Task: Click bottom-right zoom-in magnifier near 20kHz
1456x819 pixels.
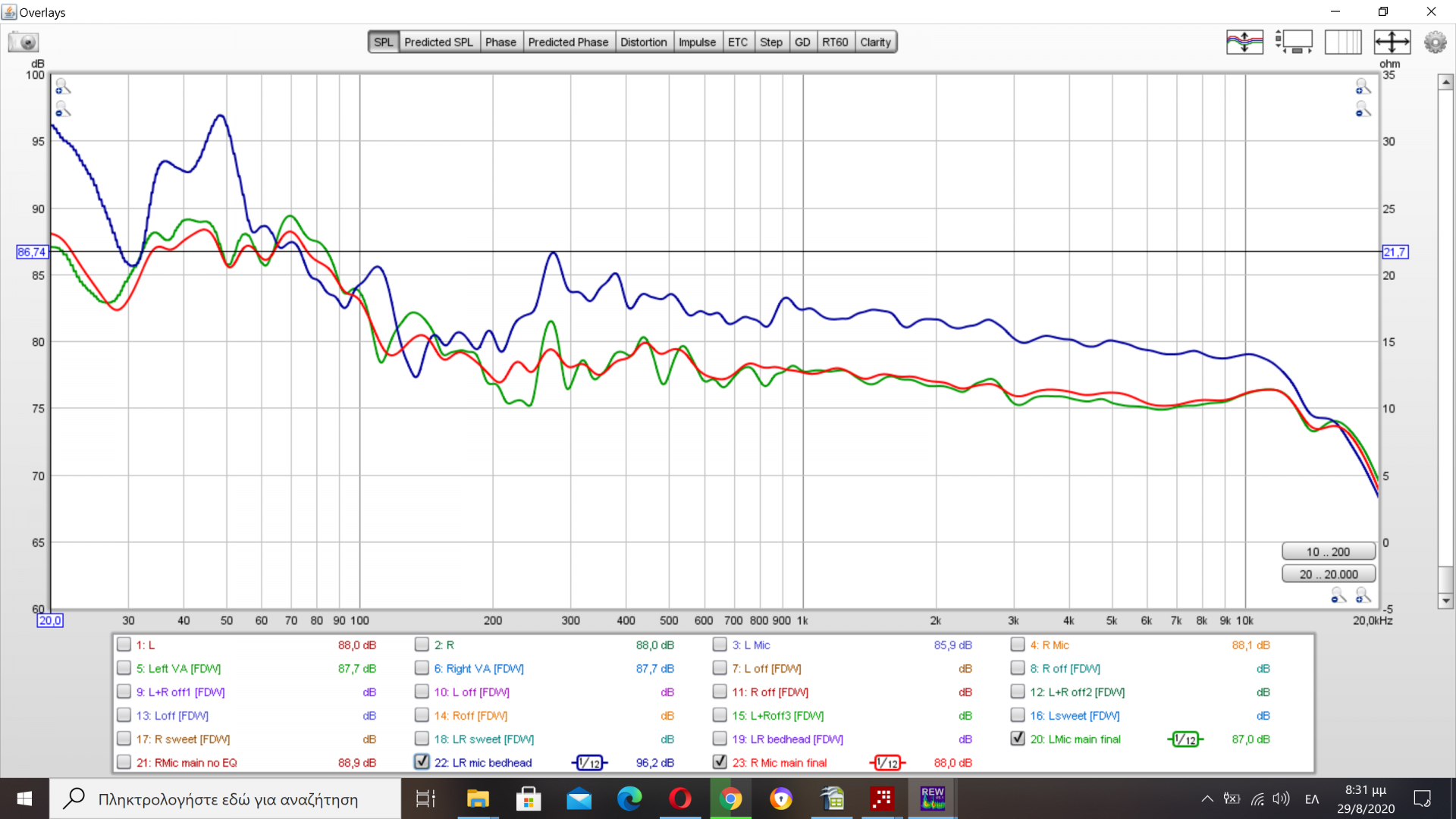Action: coord(1363,596)
